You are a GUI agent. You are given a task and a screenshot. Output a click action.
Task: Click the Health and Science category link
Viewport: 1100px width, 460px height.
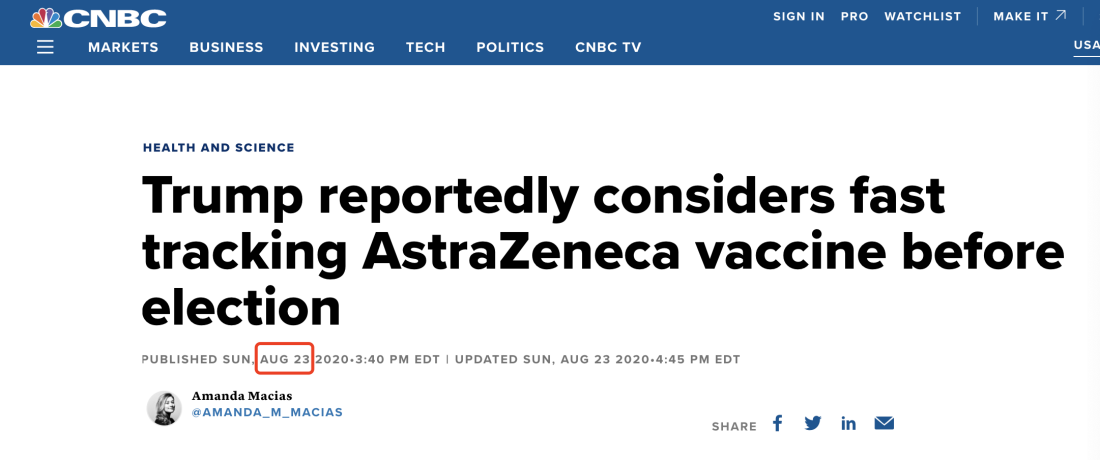pyautogui.click(x=219, y=148)
